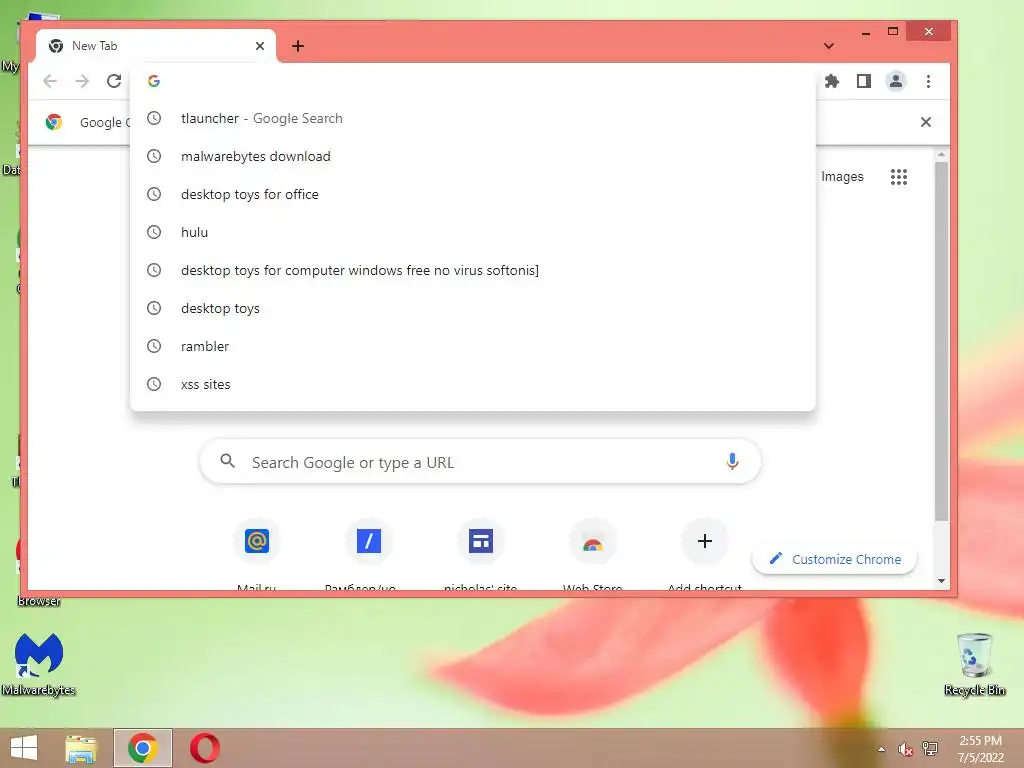Click the magnifier icon in the search box

[227, 461]
